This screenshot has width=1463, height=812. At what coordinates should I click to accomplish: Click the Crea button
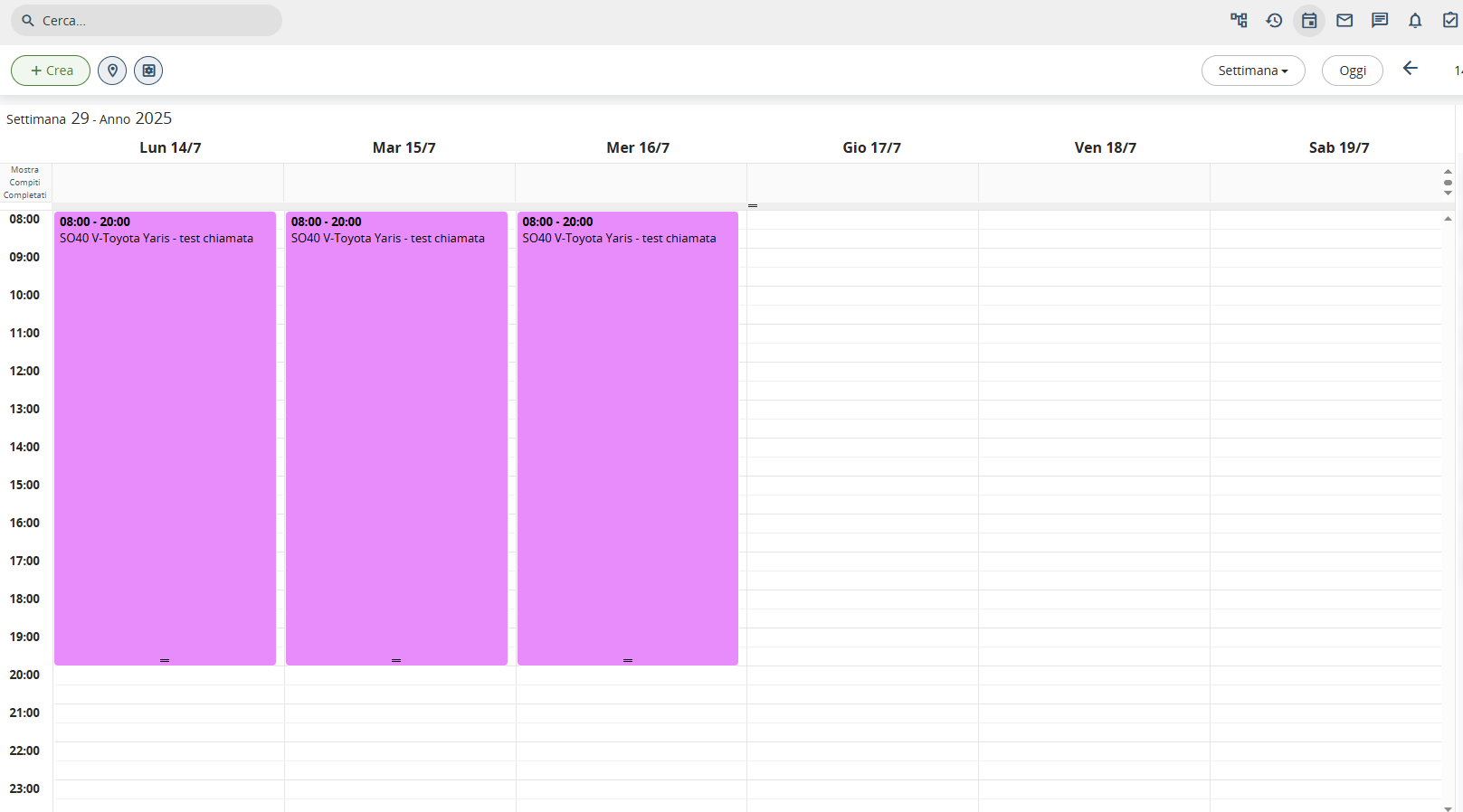click(51, 71)
